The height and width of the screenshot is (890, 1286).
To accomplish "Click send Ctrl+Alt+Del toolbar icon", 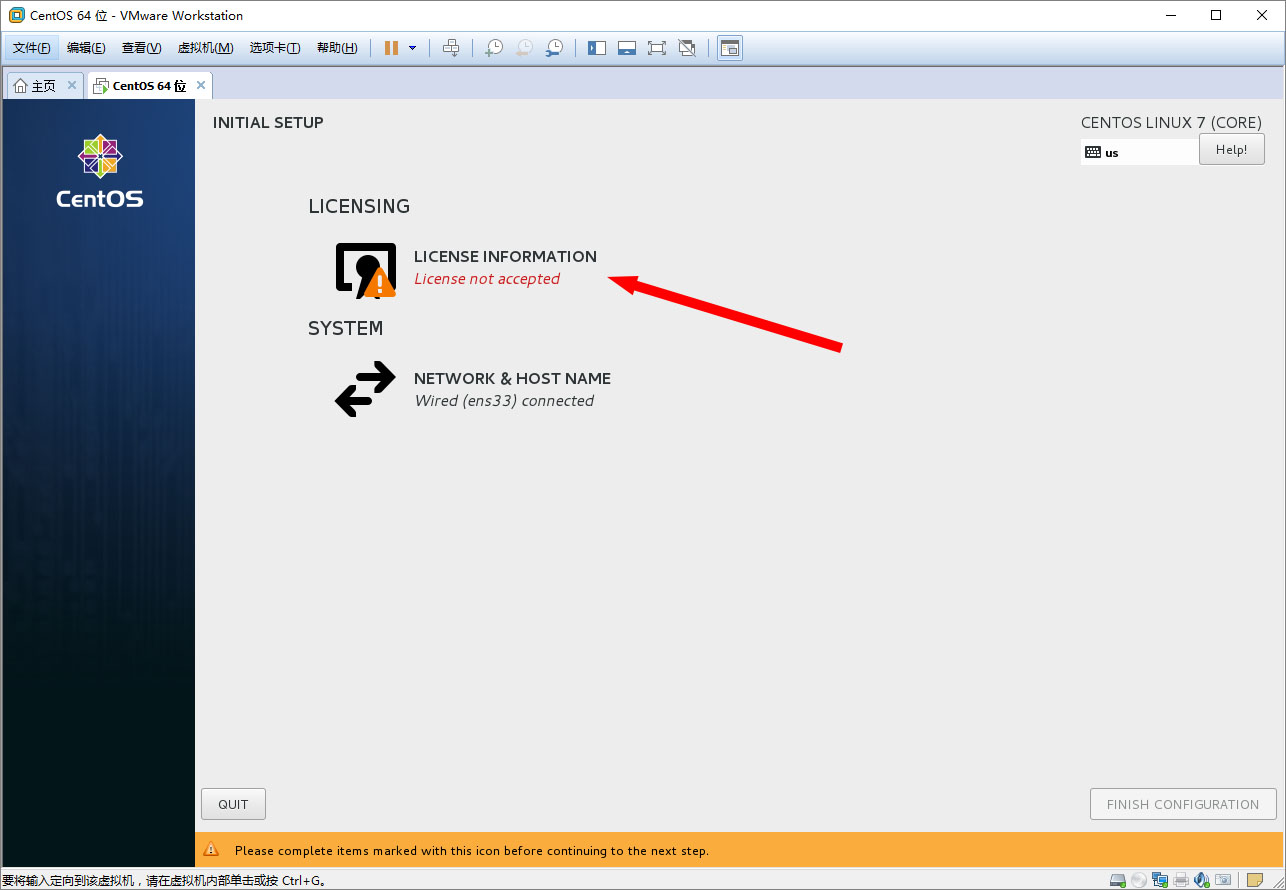I will pos(451,48).
